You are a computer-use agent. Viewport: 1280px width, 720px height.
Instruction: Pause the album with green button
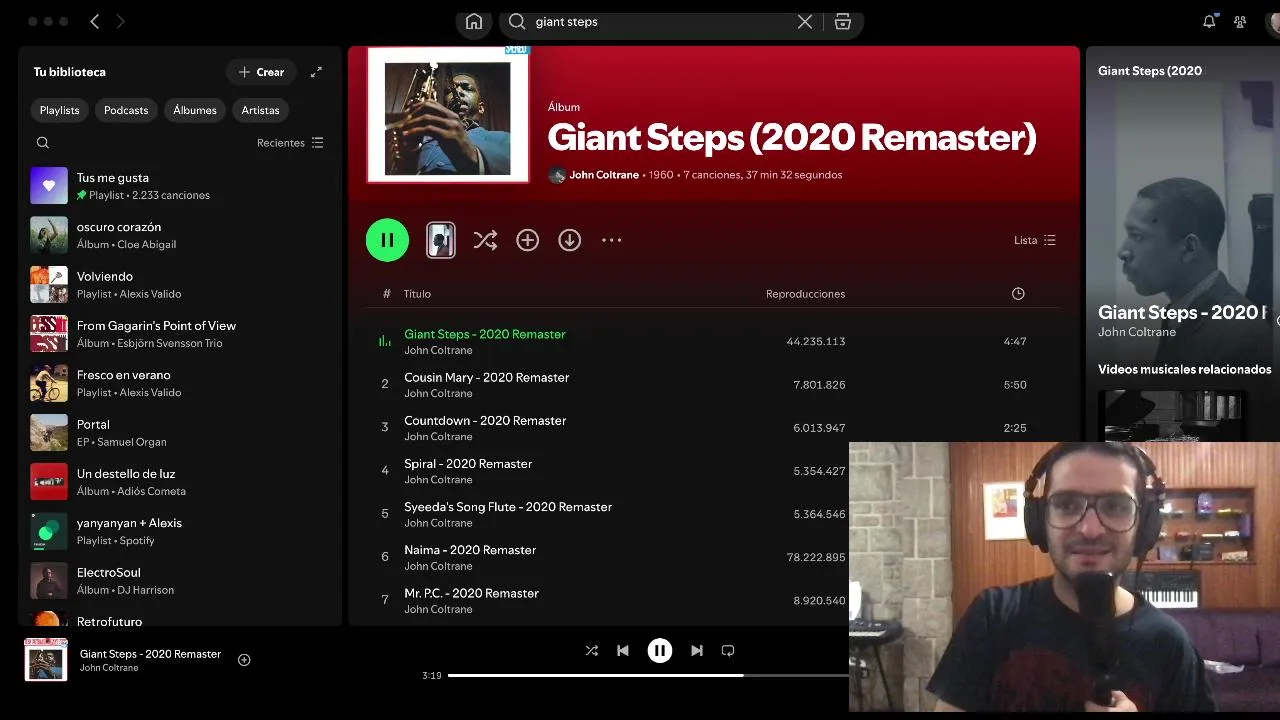(387, 240)
